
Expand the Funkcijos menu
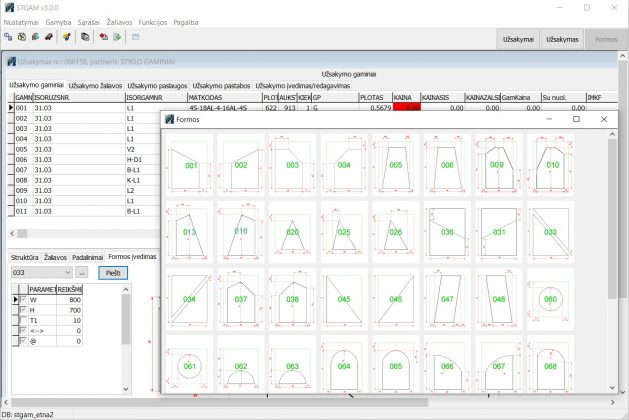[153, 20]
